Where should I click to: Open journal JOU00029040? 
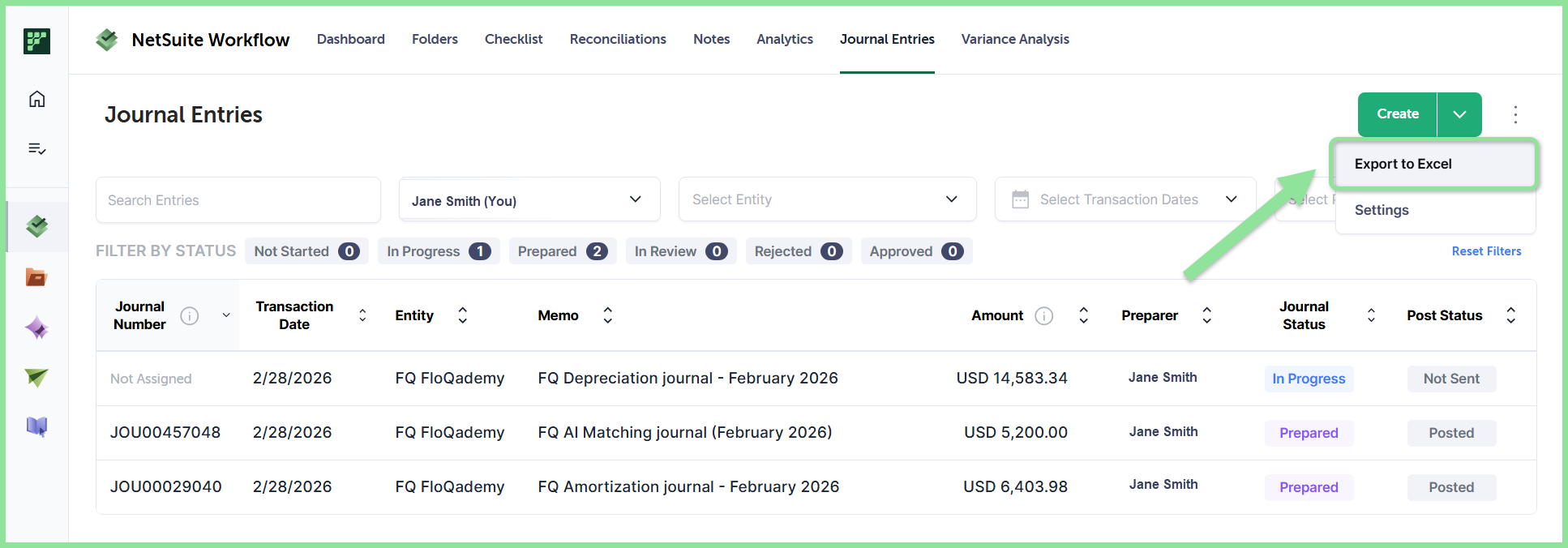[165, 486]
